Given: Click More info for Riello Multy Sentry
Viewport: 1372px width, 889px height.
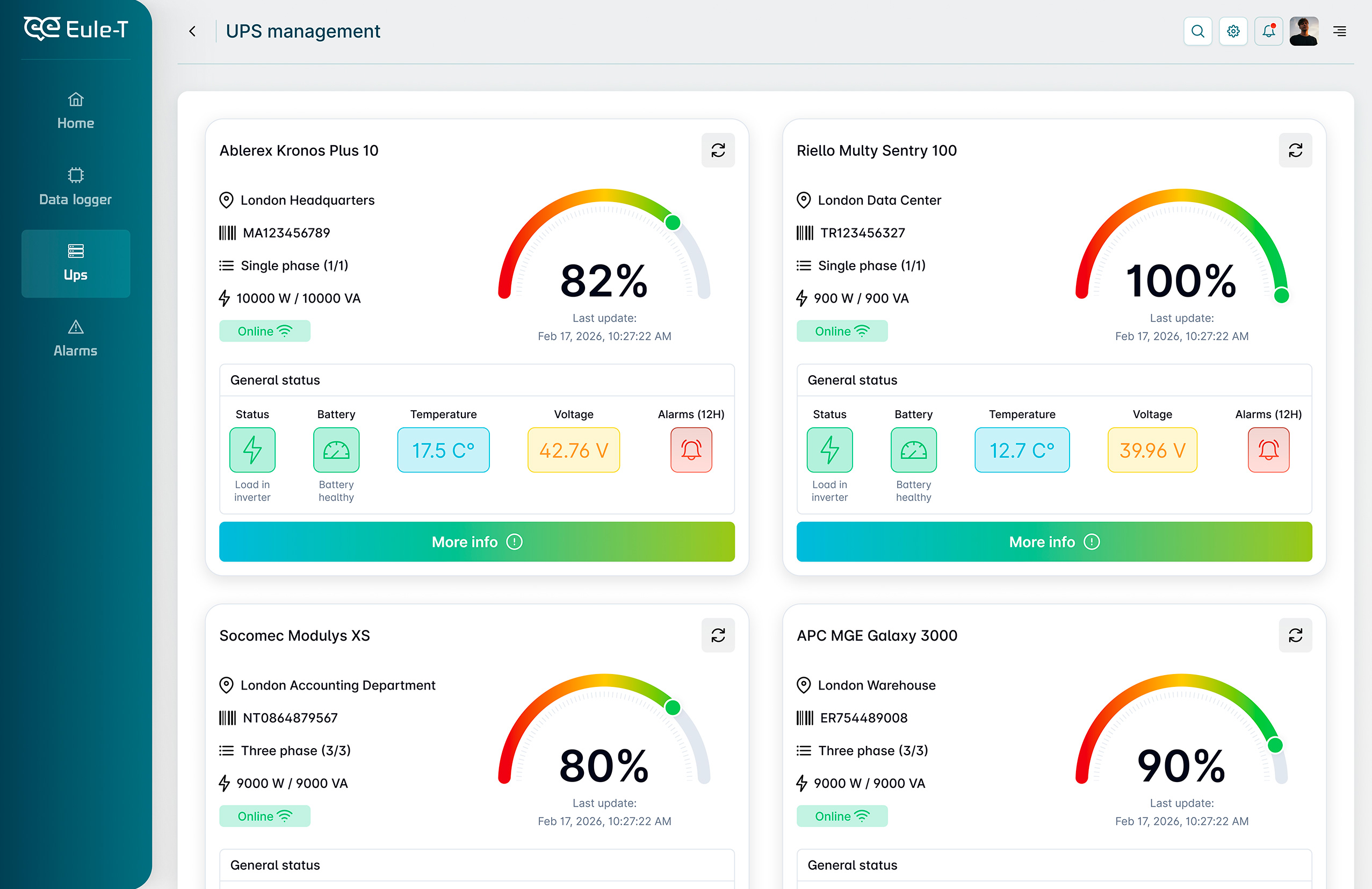Looking at the screenshot, I should pyautogui.click(x=1054, y=542).
